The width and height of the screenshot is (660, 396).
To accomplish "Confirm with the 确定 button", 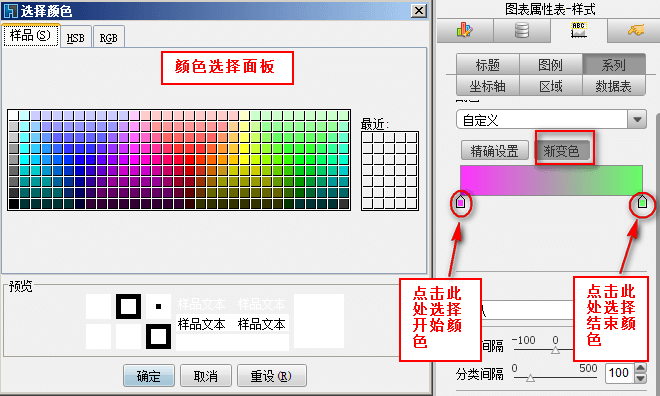I will [149, 375].
